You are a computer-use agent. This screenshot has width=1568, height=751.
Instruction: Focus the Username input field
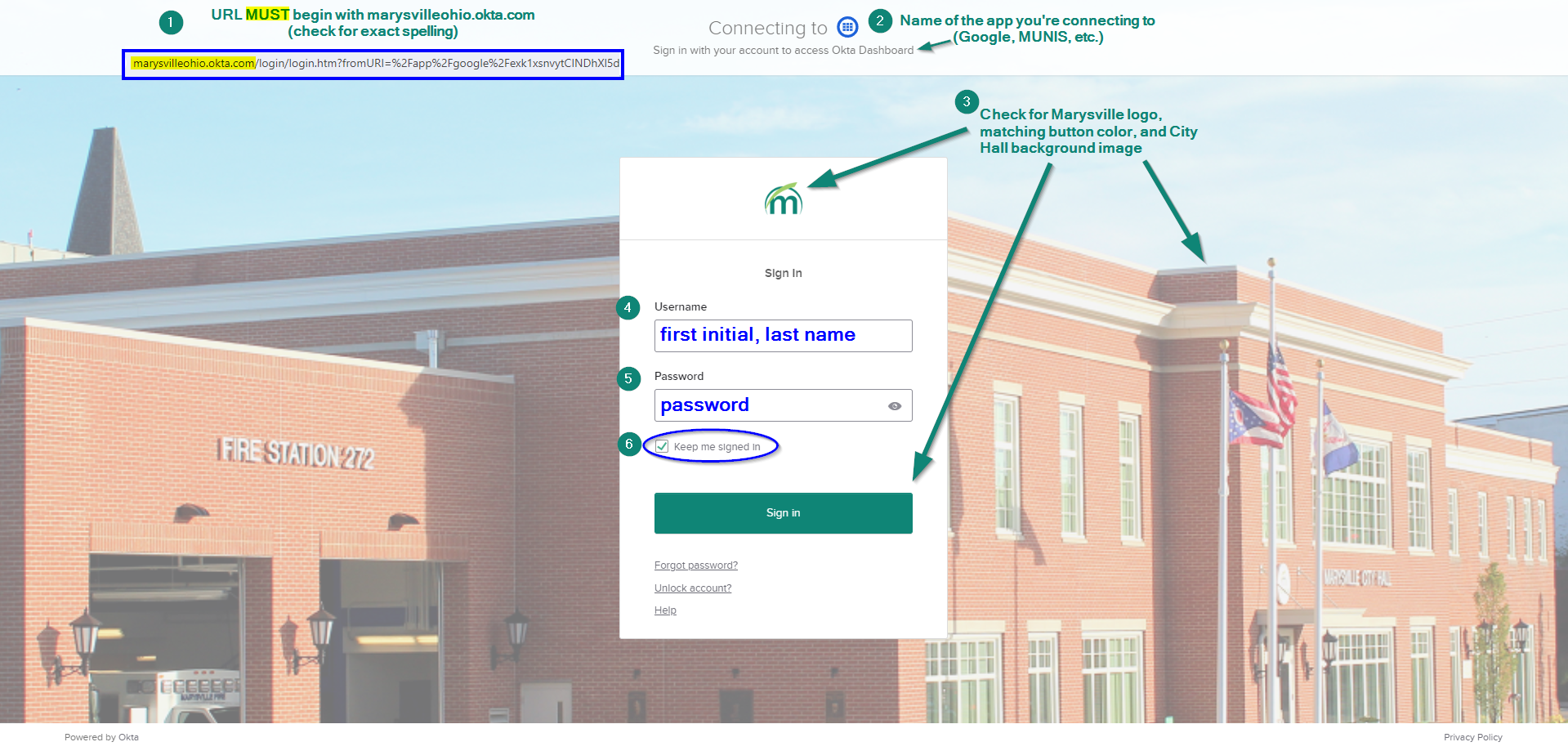783,336
